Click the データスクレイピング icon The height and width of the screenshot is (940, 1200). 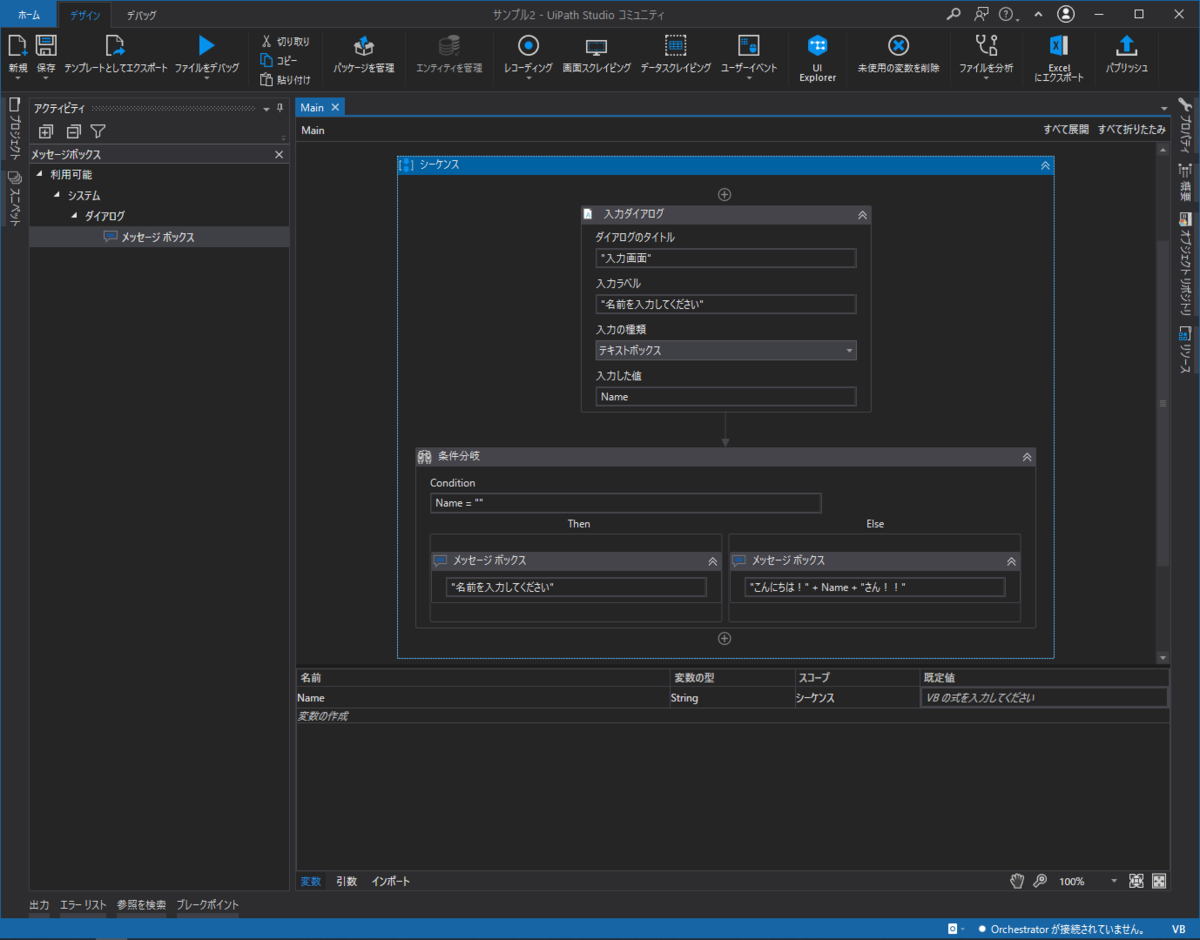(676, 45)
